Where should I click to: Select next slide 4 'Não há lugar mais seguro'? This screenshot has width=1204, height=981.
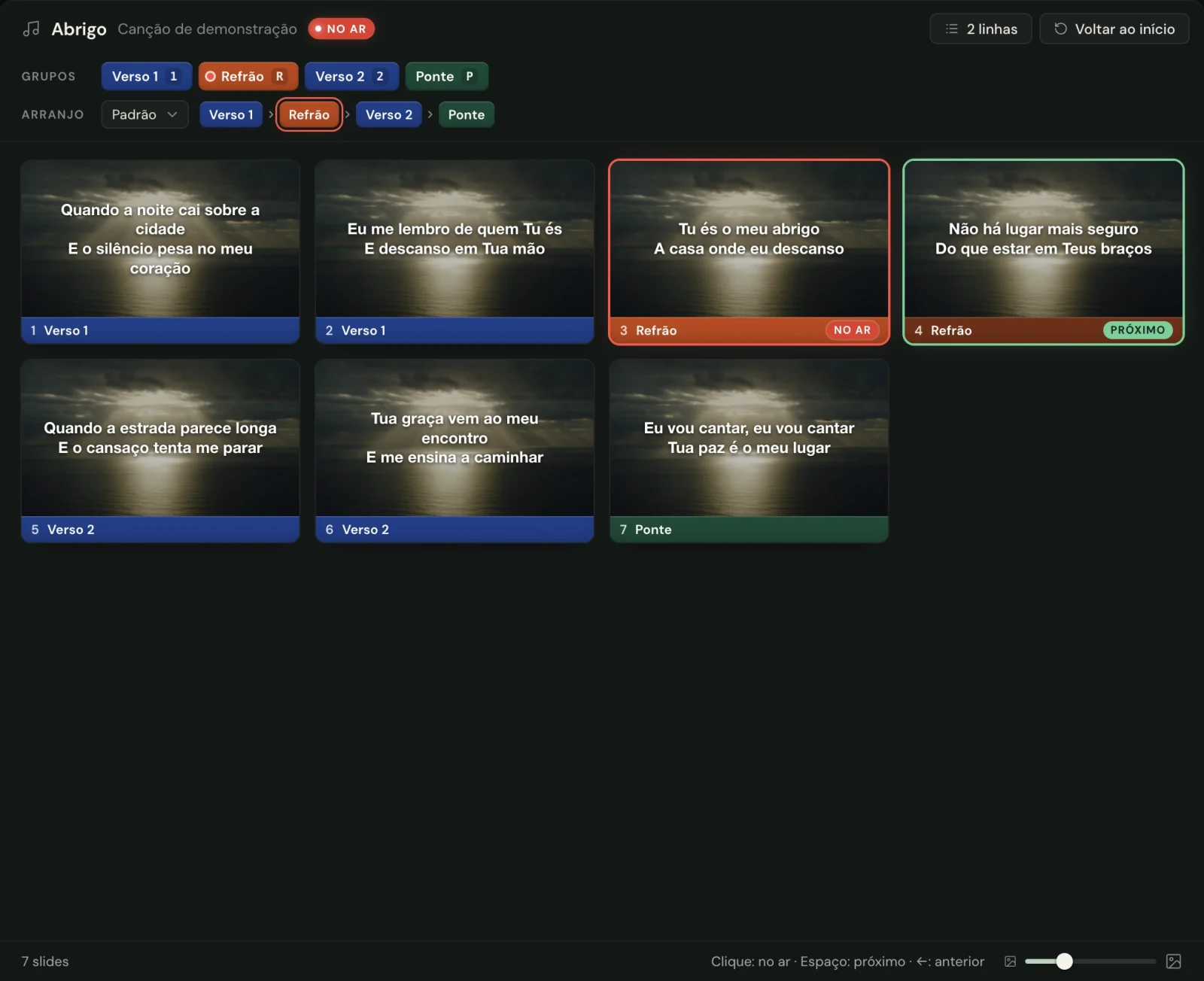1043,252
